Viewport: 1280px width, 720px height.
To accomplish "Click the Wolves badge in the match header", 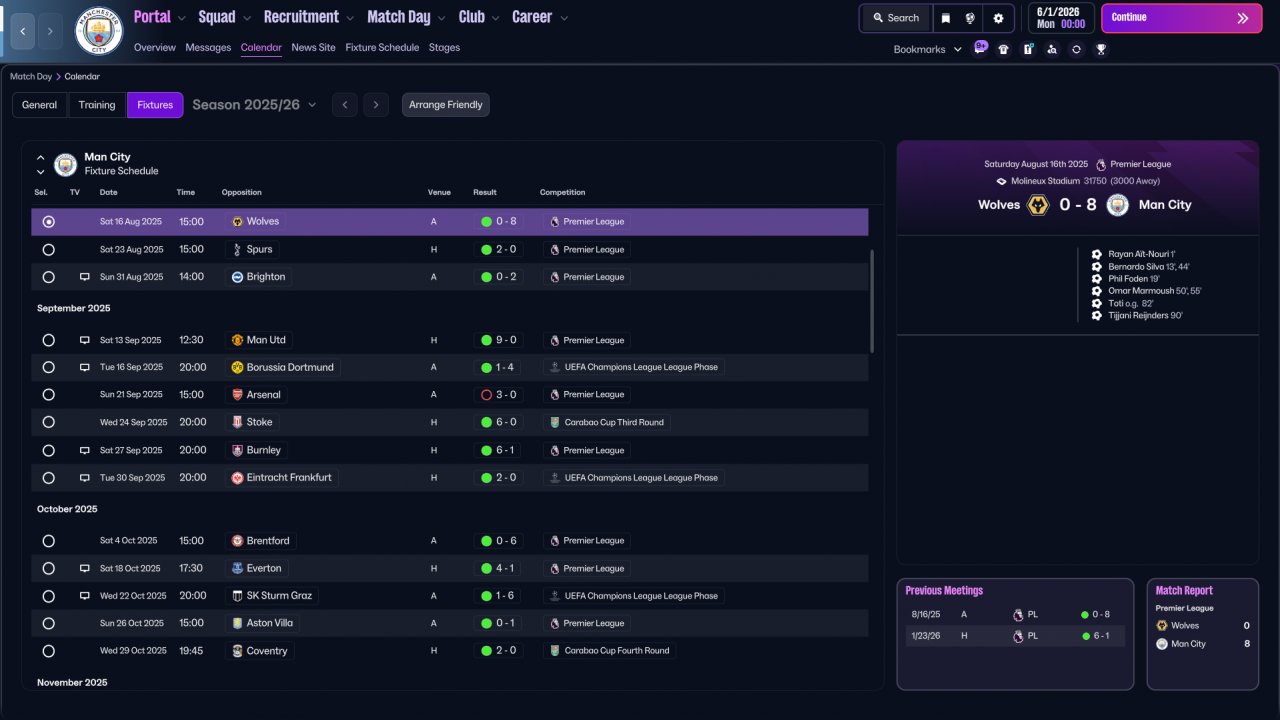I will [x=1038, y=205].
